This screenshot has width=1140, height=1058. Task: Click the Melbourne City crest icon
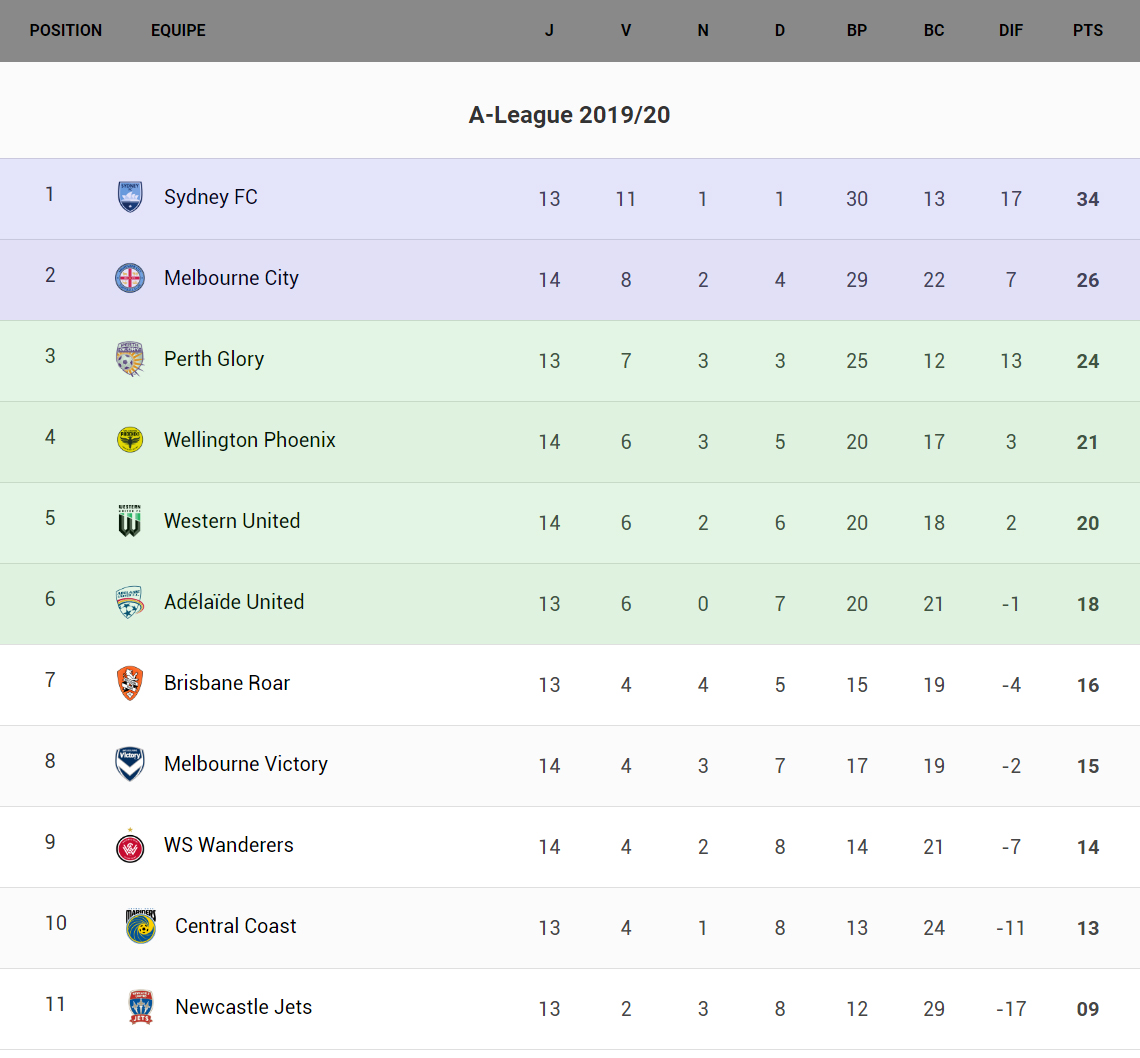130,278
